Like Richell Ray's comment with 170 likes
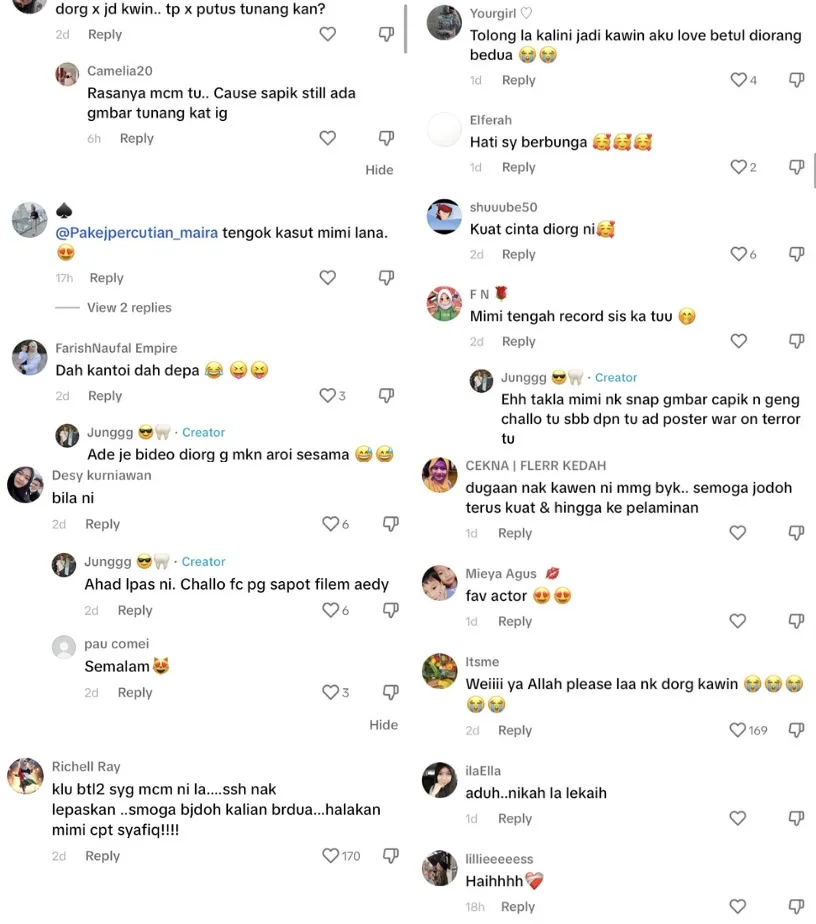Viewport: 816px width, 924px height. [331, 856]
